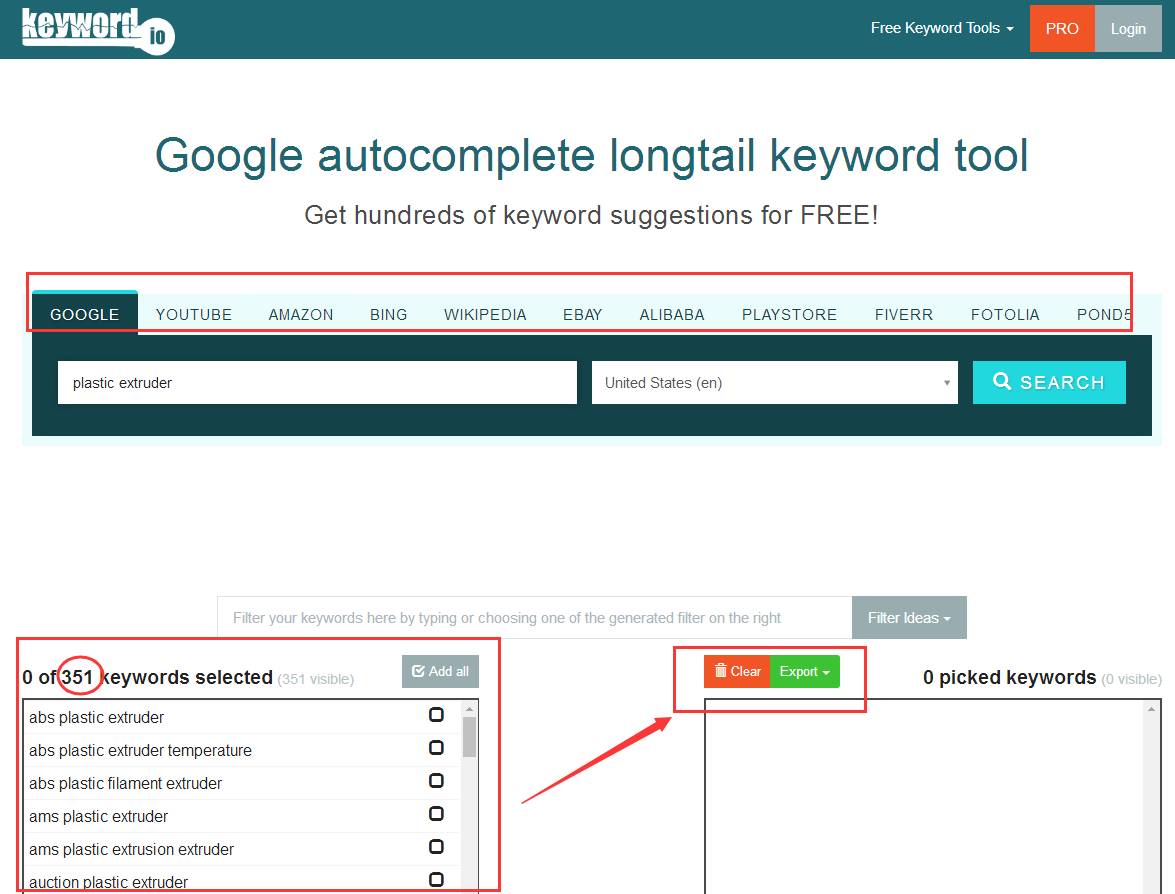Enable abs plastic filament extruder checkbox
Screen dimensions: 1175x894
click(x=436, y=781)
